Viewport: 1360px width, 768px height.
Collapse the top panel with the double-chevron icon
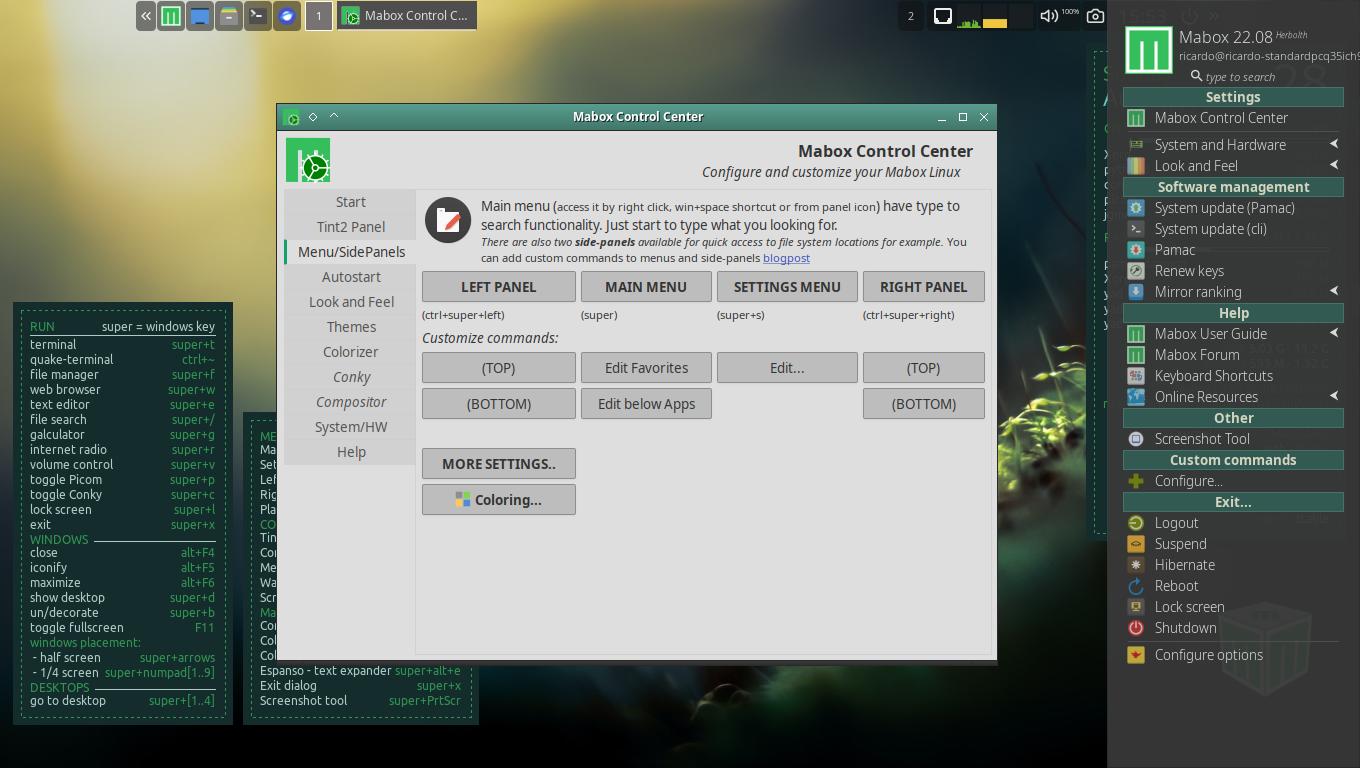146,16
